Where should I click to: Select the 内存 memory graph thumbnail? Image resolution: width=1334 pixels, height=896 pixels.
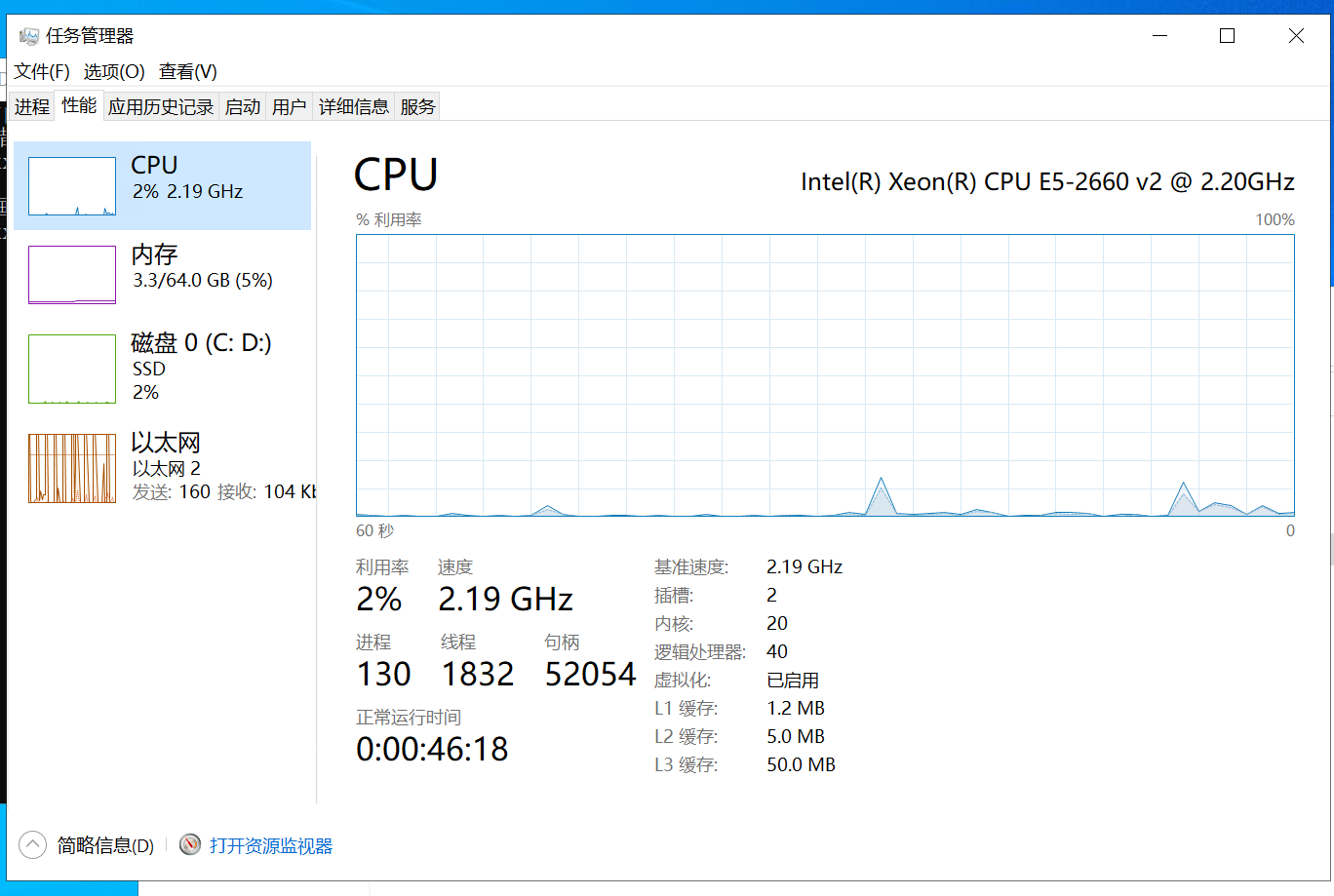(x=72, y=275)
